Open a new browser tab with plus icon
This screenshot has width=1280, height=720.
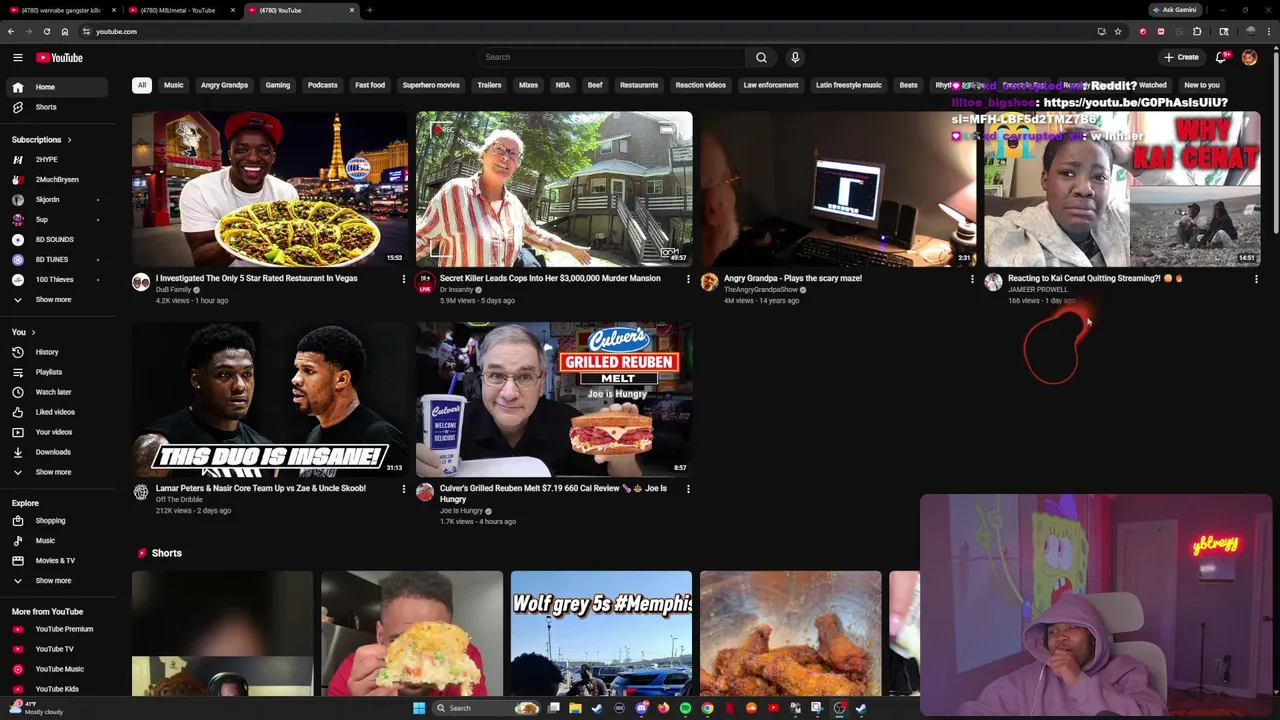(369, 10)
